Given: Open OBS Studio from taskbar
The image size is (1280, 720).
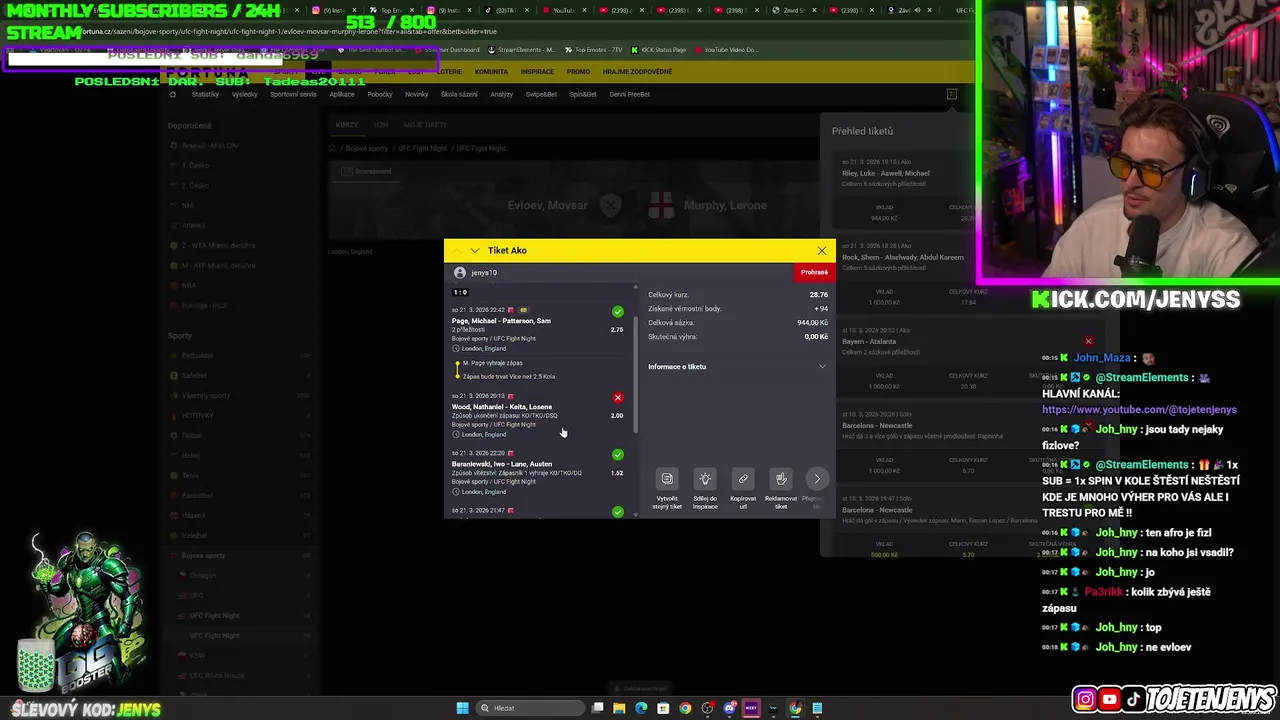Looking at the screenshot, I should coord(707,708).
